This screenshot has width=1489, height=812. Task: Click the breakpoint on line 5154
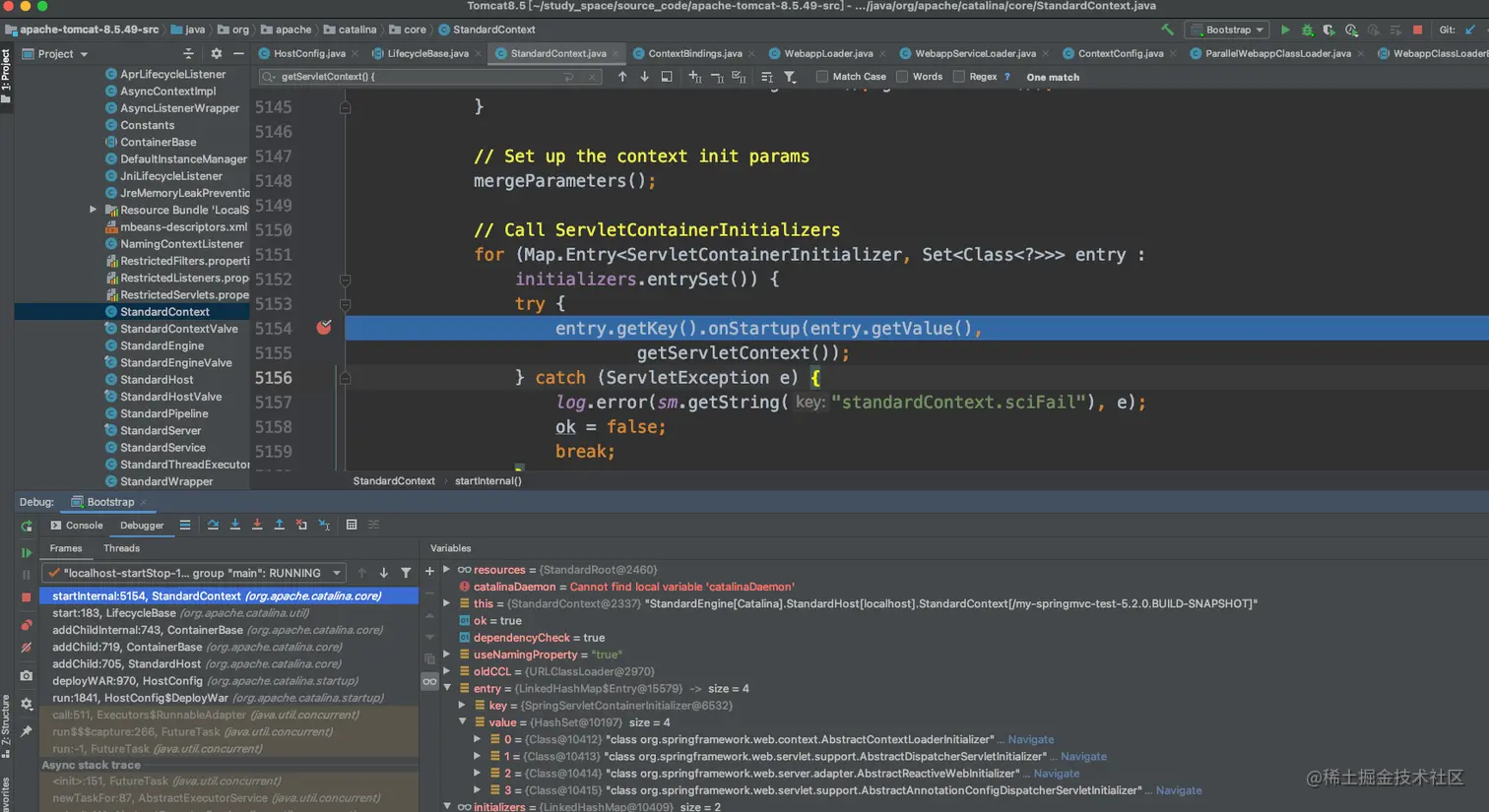pyautogui.click(x=324, y=328)
